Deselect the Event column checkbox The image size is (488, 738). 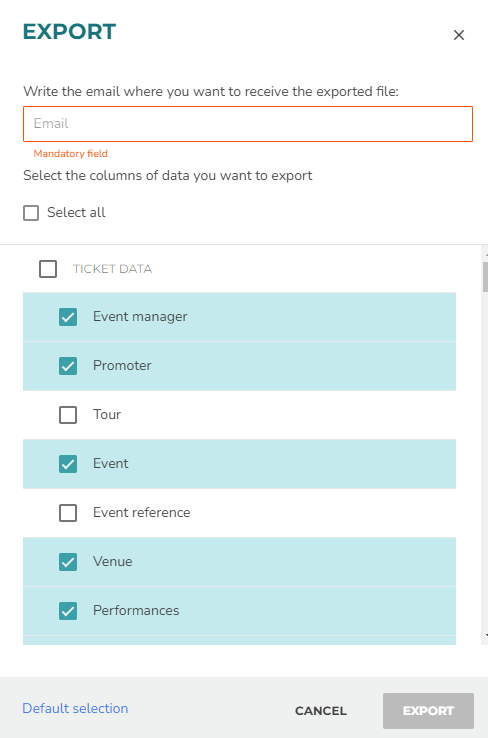tap(68, 464)
